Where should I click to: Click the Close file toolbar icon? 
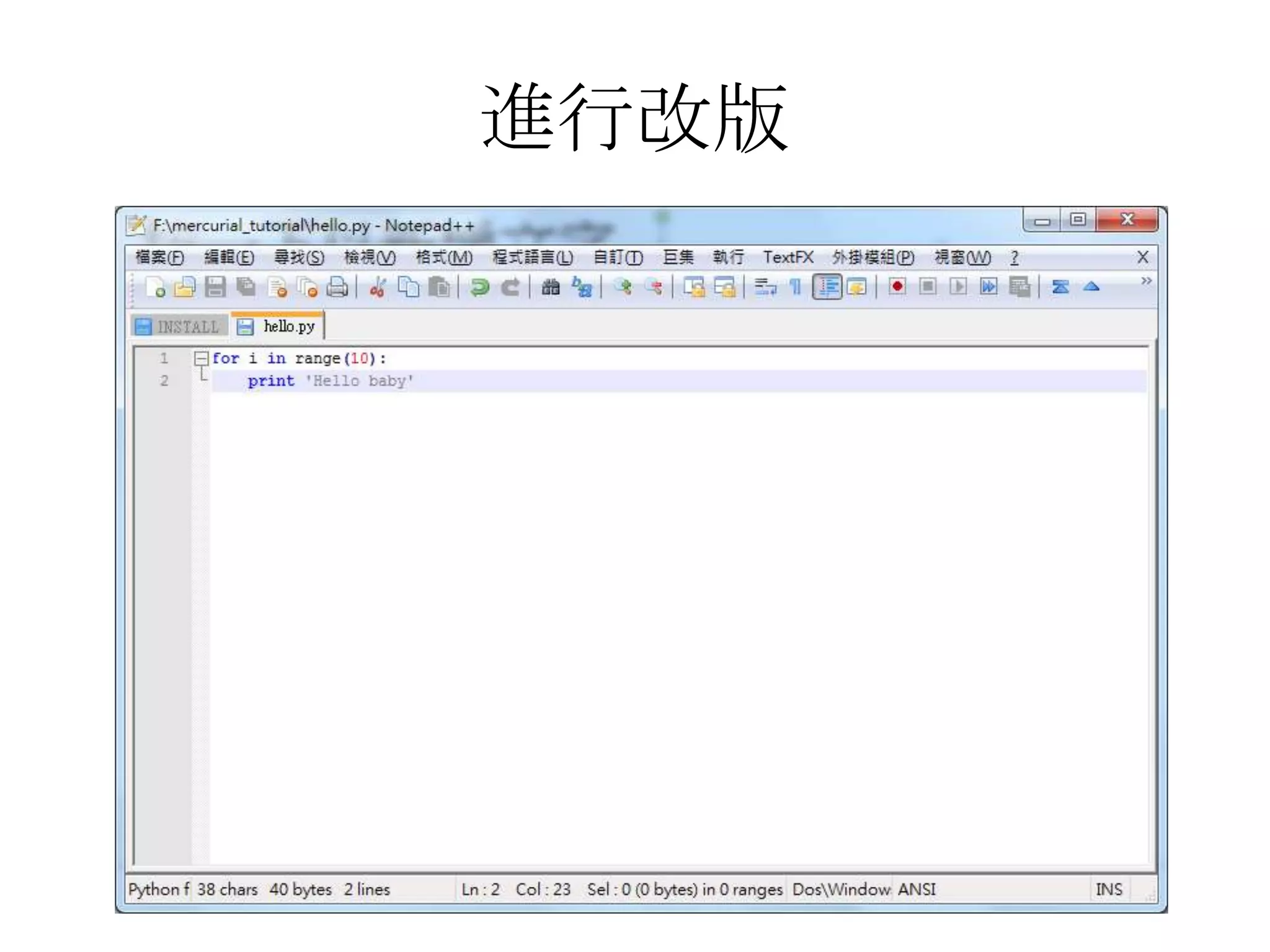coord(277,288)
